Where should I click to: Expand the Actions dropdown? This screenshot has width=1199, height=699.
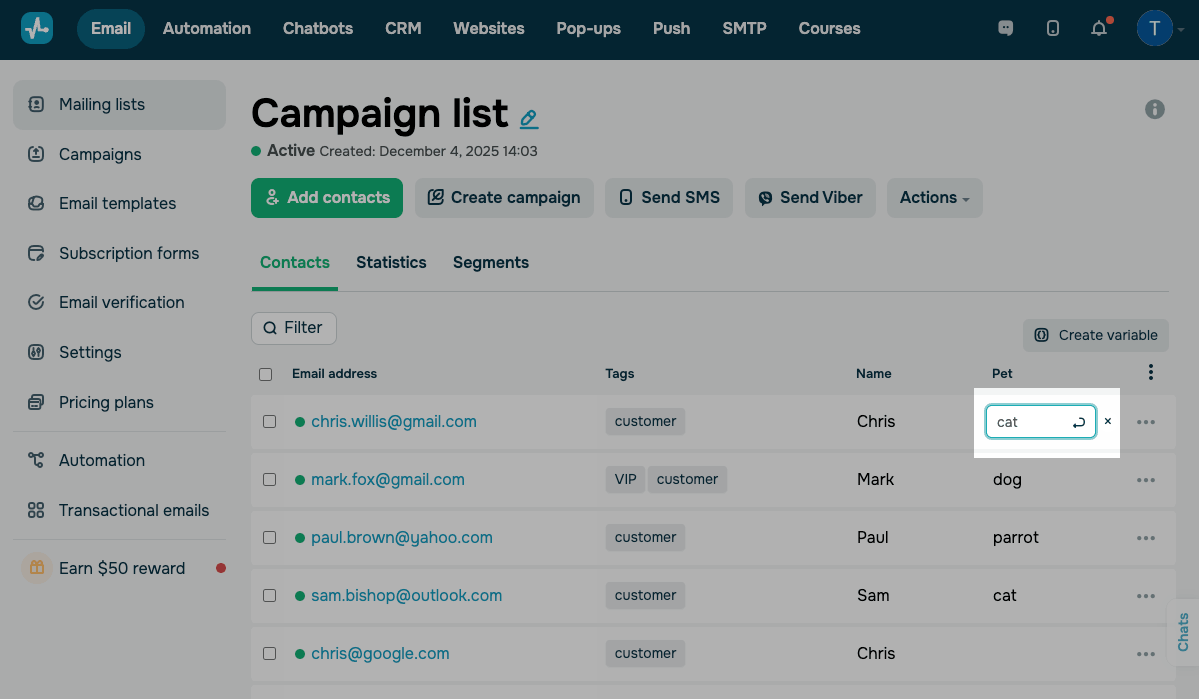coord(934,198)
